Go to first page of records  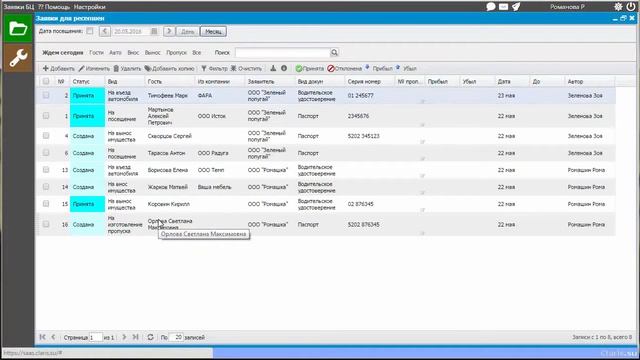click(42, 337)
